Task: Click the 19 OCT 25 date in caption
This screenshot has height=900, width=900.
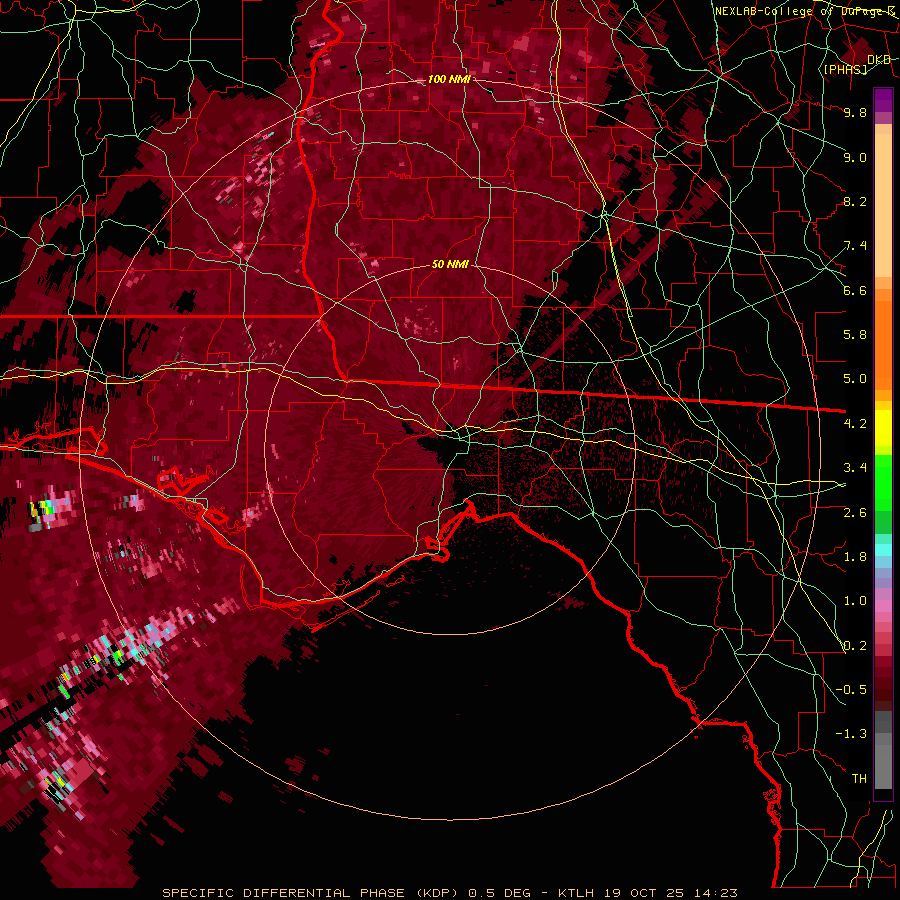Action: tap(642, 893)
